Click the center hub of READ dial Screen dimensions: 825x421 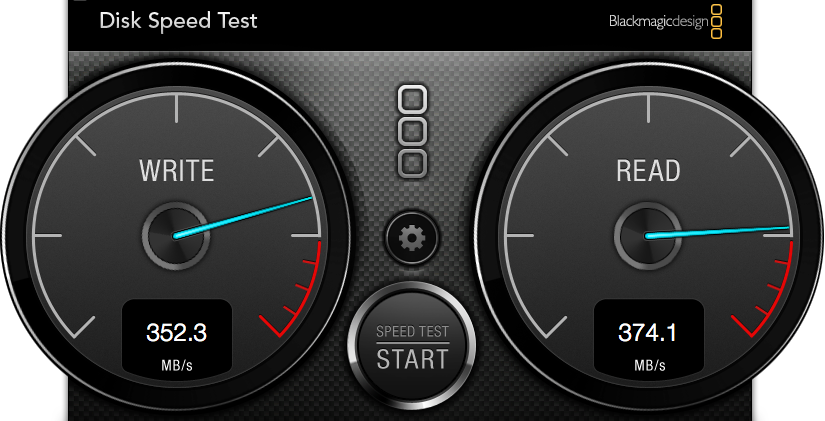(648, 236)
